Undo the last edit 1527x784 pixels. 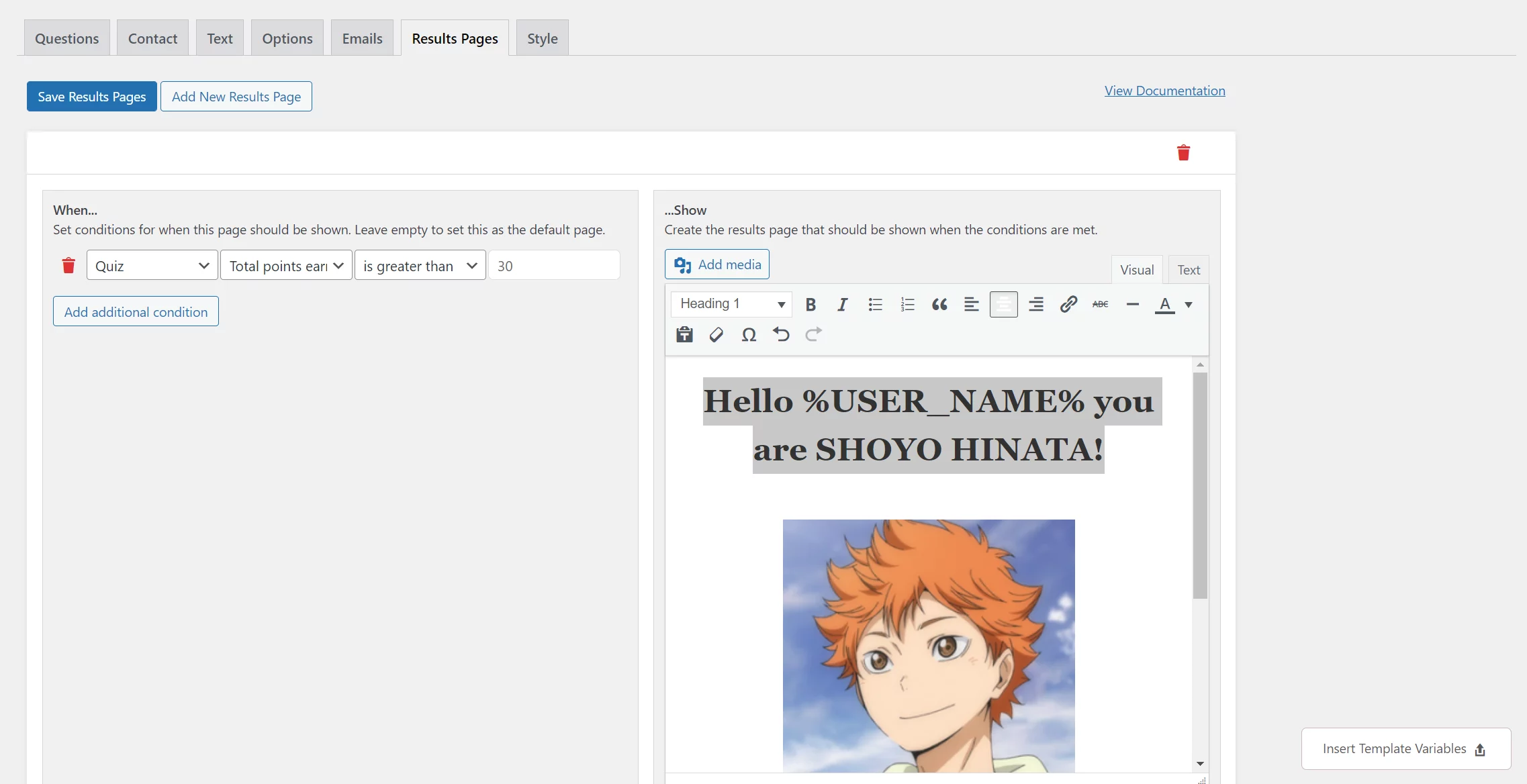781,334
